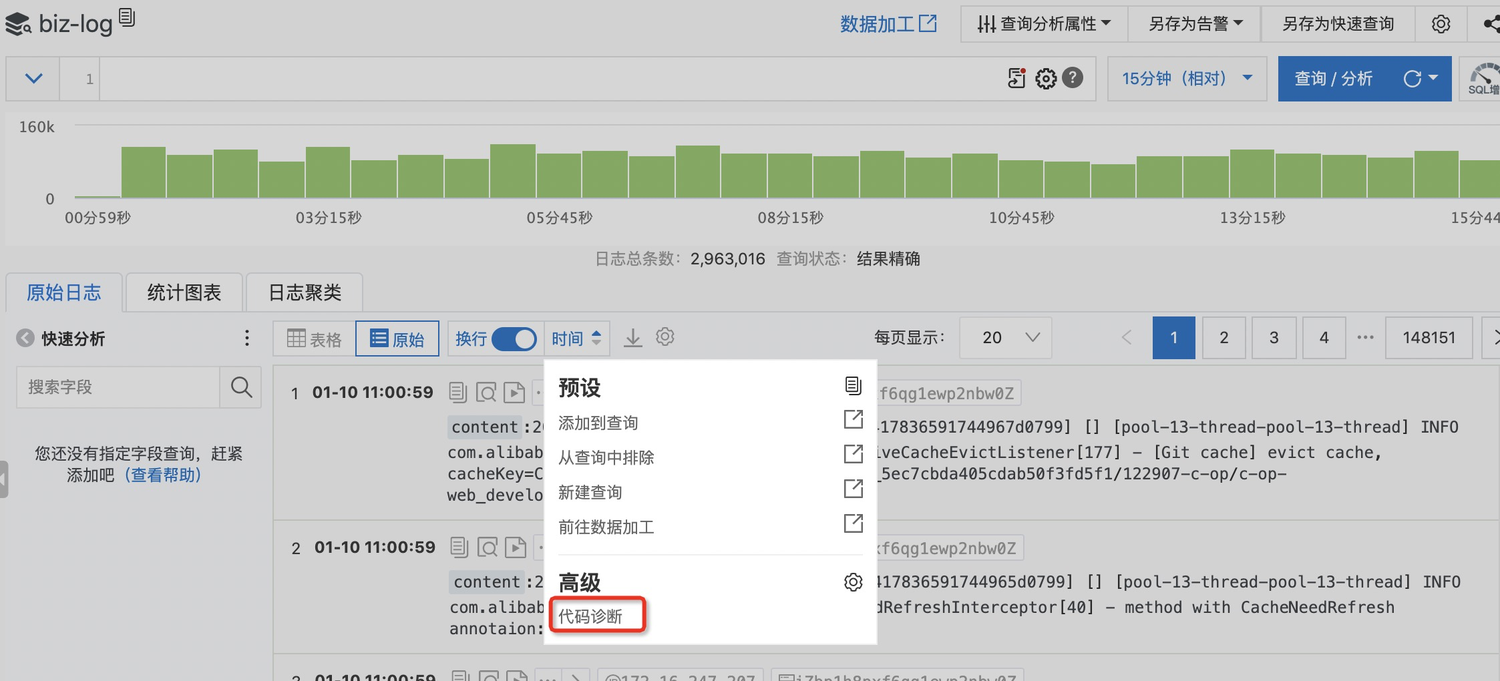1500x681 pixels.
Task: Open the 另存为告警 dropdown
Action: 1194,24
